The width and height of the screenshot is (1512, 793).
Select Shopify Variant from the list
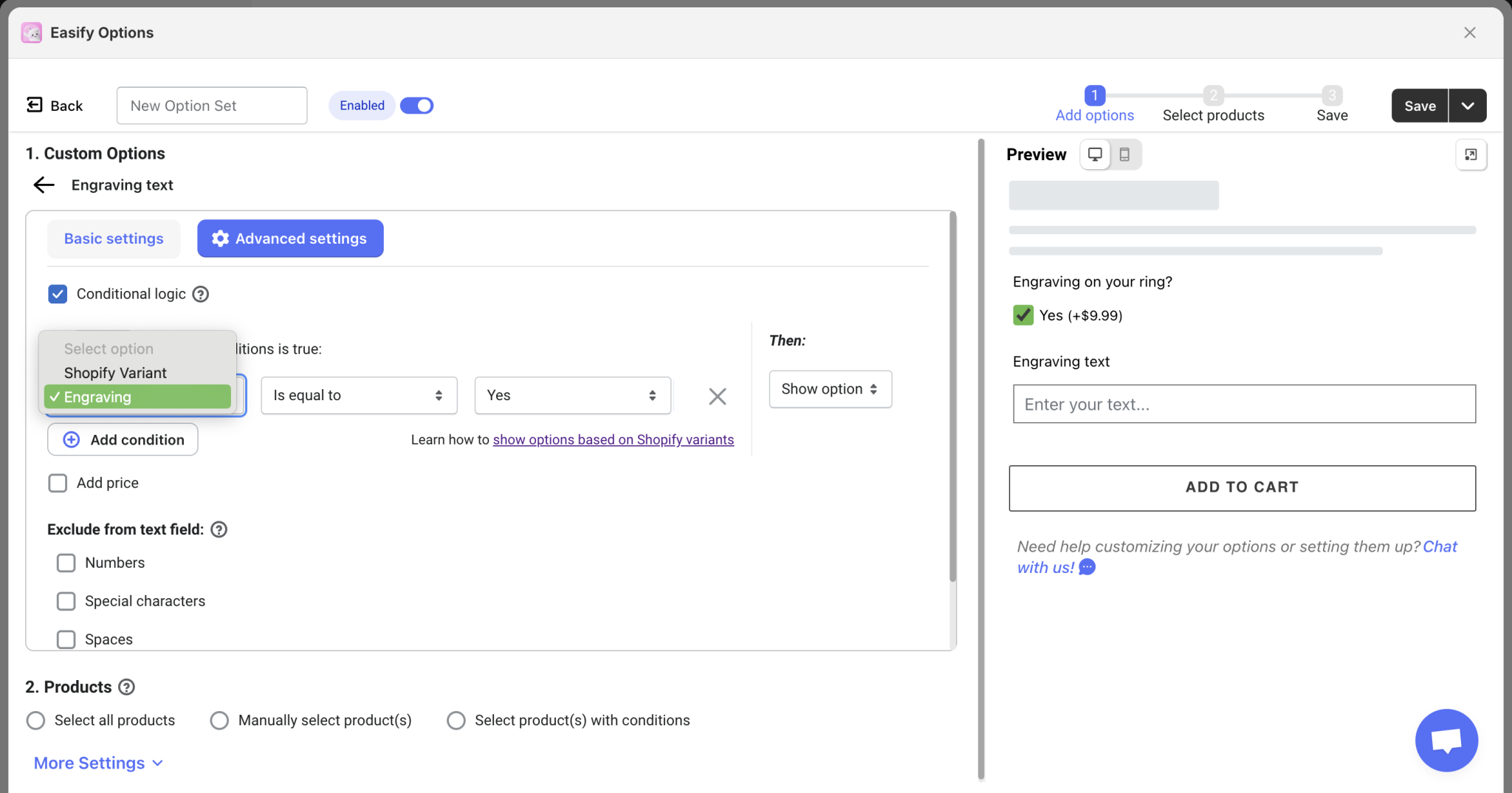pos(137,373)
